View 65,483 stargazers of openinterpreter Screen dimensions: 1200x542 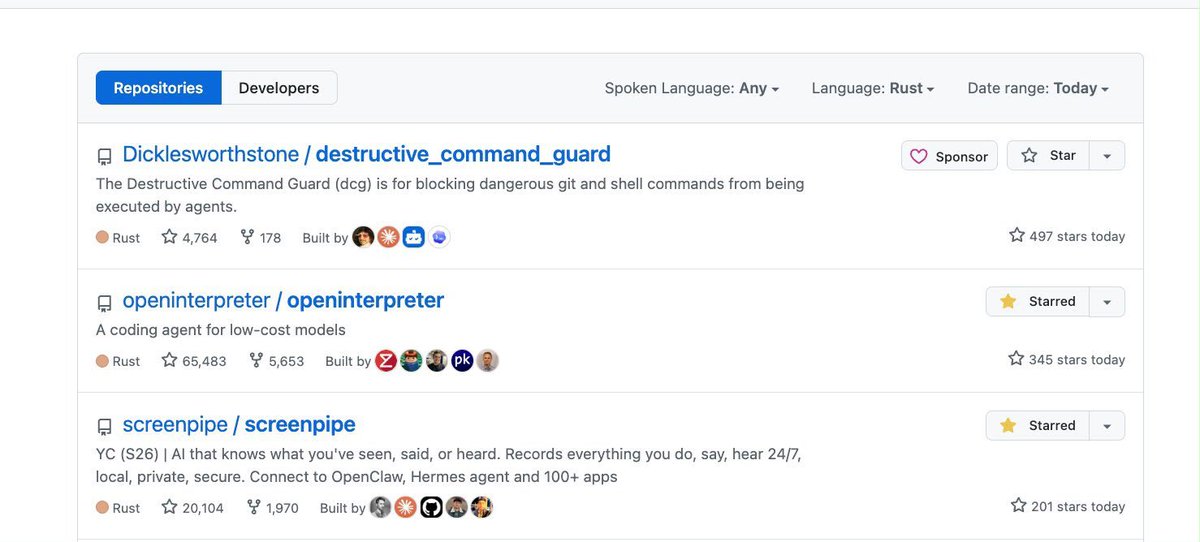[194, 361]
